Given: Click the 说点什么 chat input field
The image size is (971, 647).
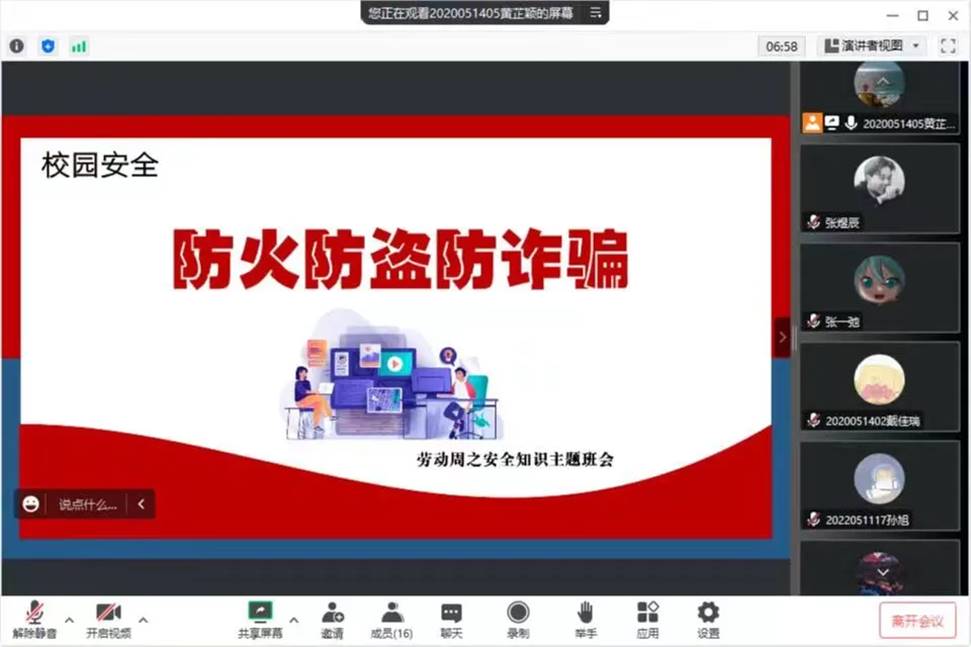Looking at the screenshot, I should [x=87, y=504].
